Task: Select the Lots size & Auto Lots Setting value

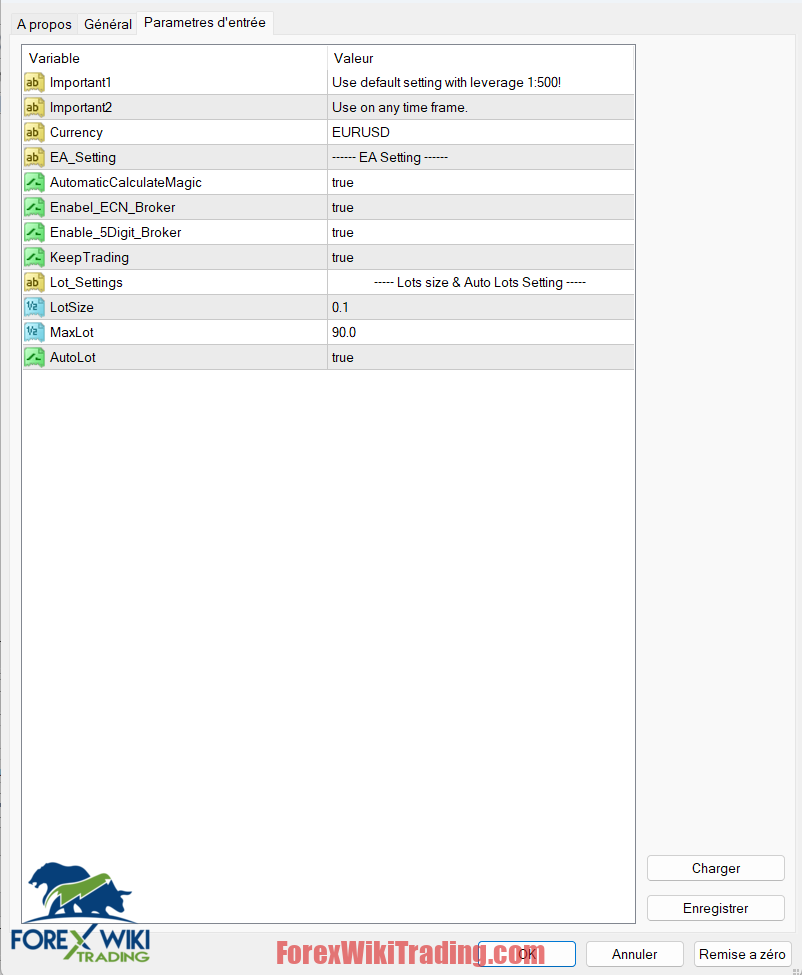Action: pos(481,282)
